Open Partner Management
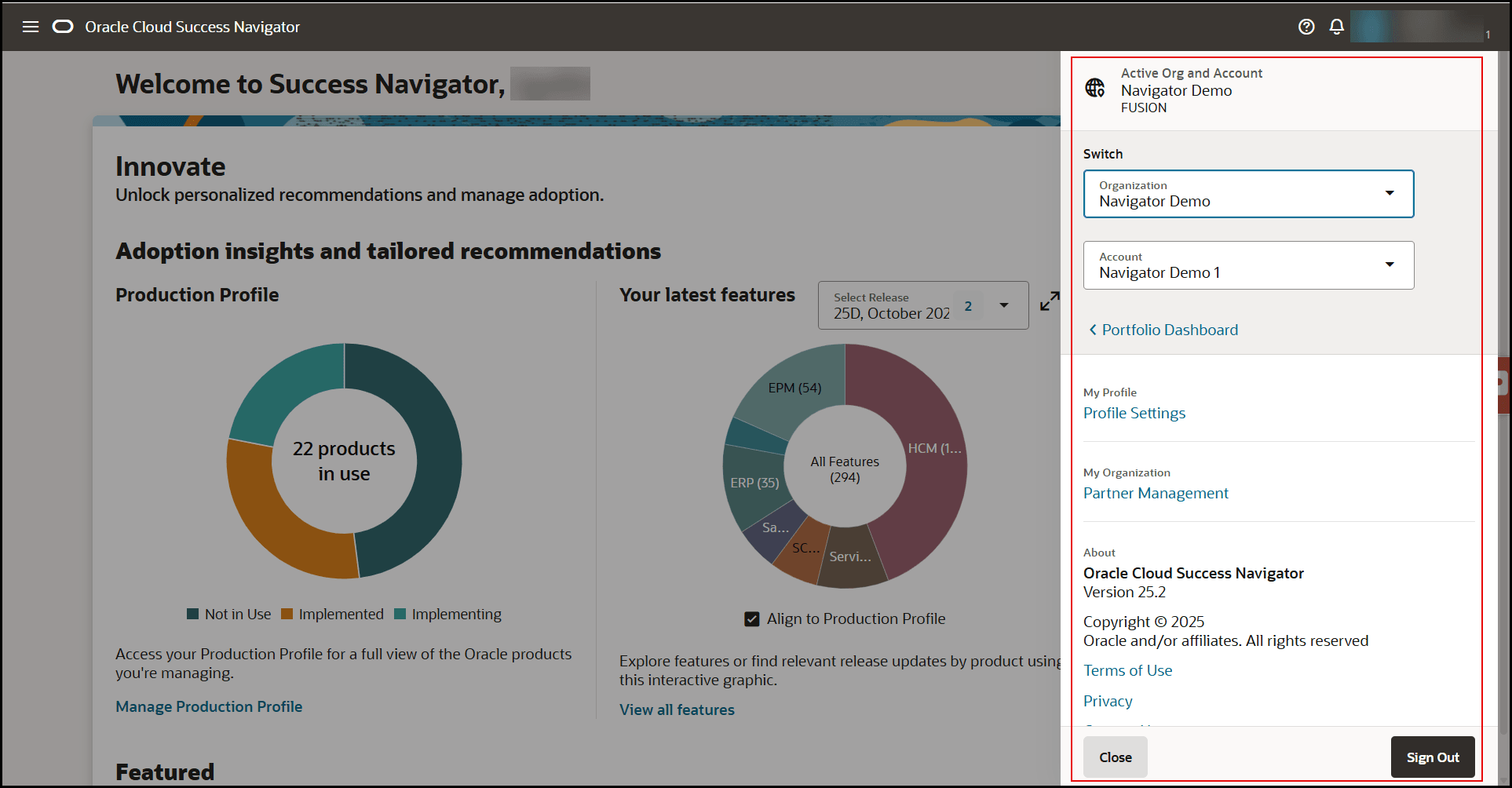1512x788 pixels. 1156,494
